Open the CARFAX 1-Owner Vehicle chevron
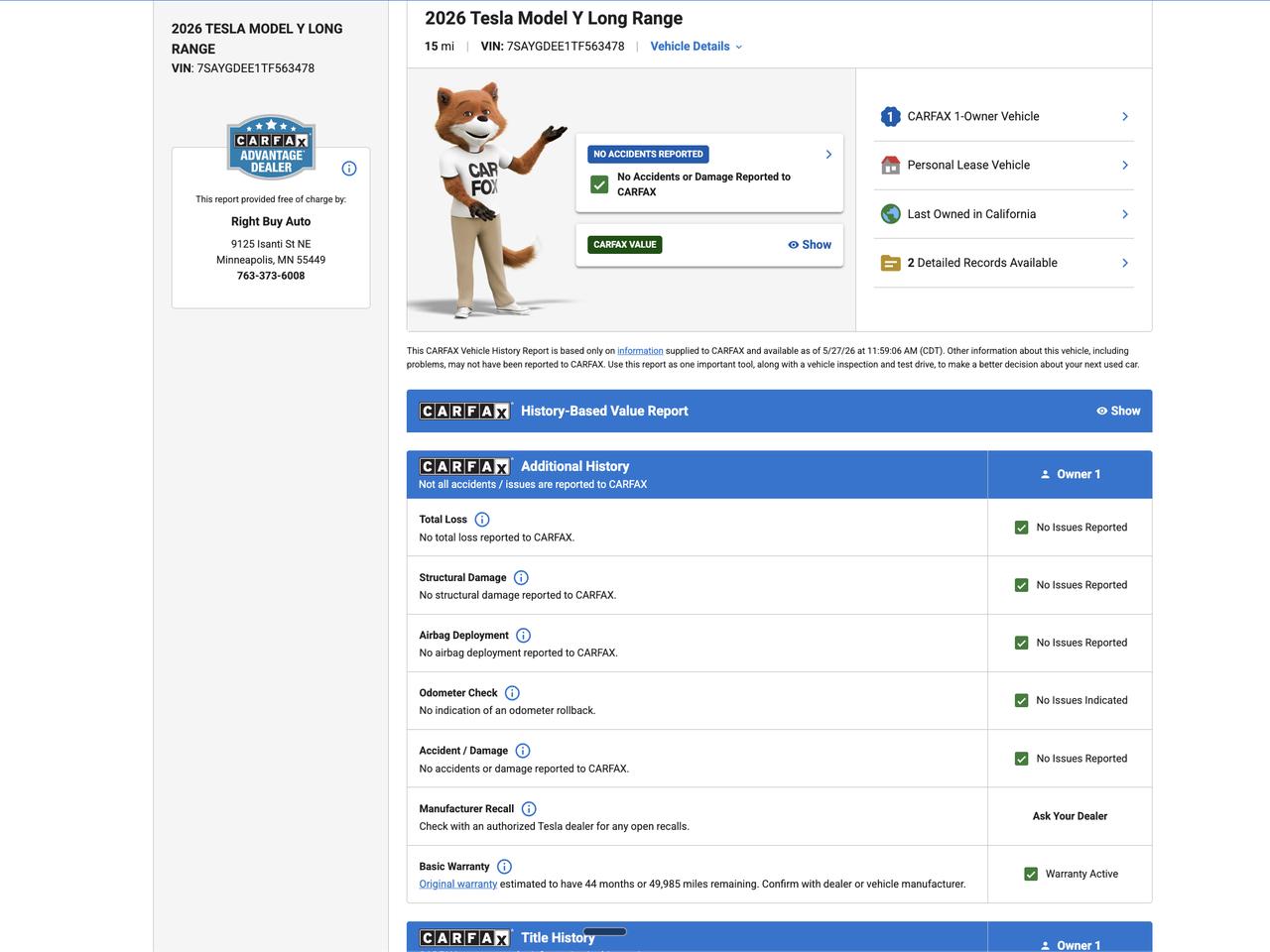The image size is (1270, 952). (x=1125, y=116)
